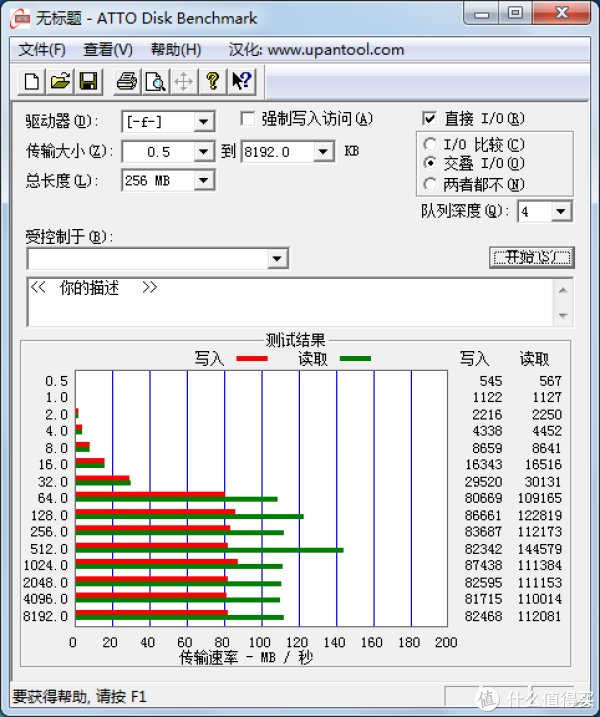The width and height of the screenshot is (600, 717).
Task: Click write value 82468 in last row
Action: coord(483,616)
